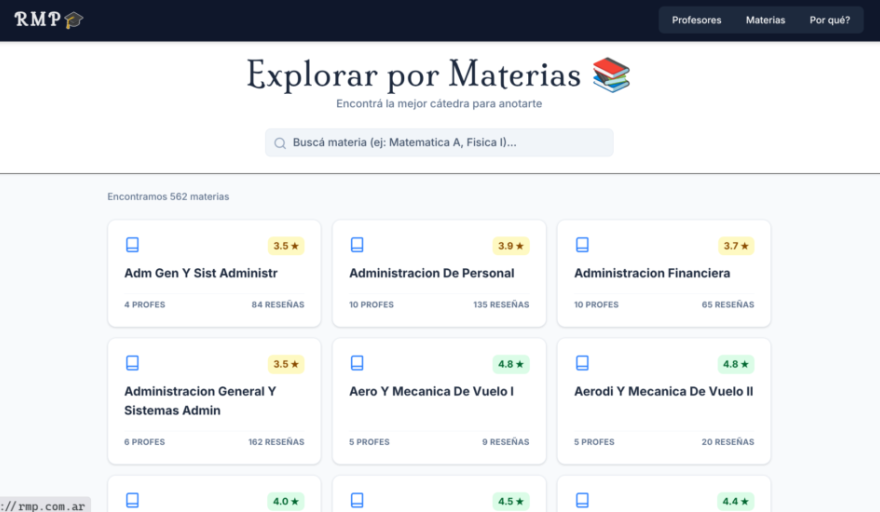Open the Profesores menu item
The width and height of the screenshot is (880, 512).
696,20
